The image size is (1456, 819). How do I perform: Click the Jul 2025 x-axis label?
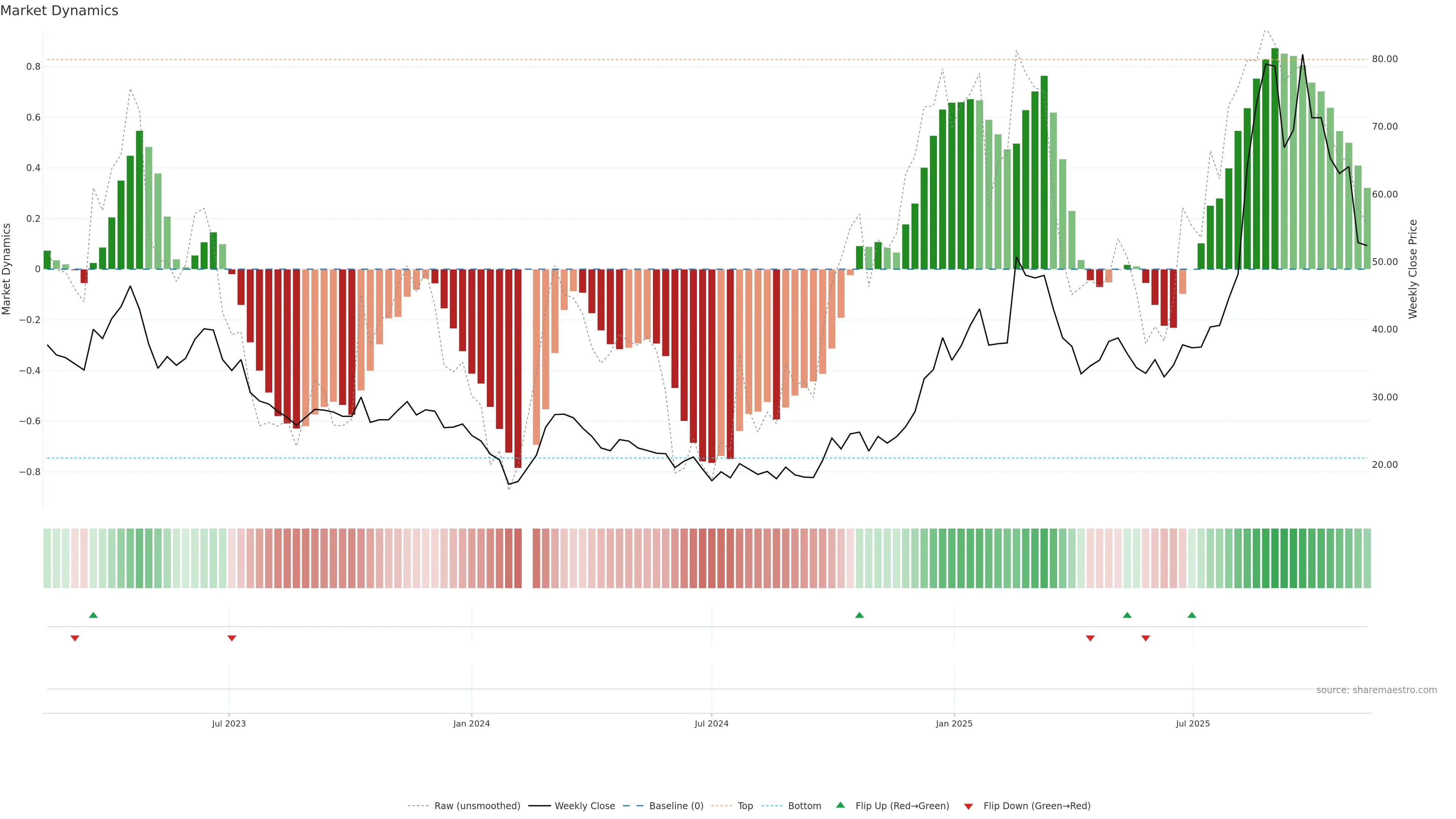click(x=1192, y=723)
